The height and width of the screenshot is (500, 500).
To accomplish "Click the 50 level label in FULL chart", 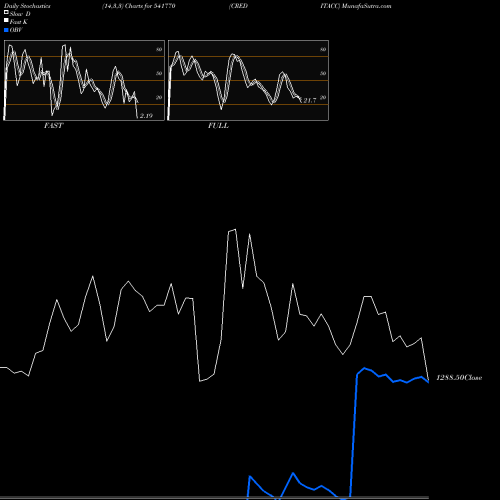I will pyautogui.click(x=323, y=73).
